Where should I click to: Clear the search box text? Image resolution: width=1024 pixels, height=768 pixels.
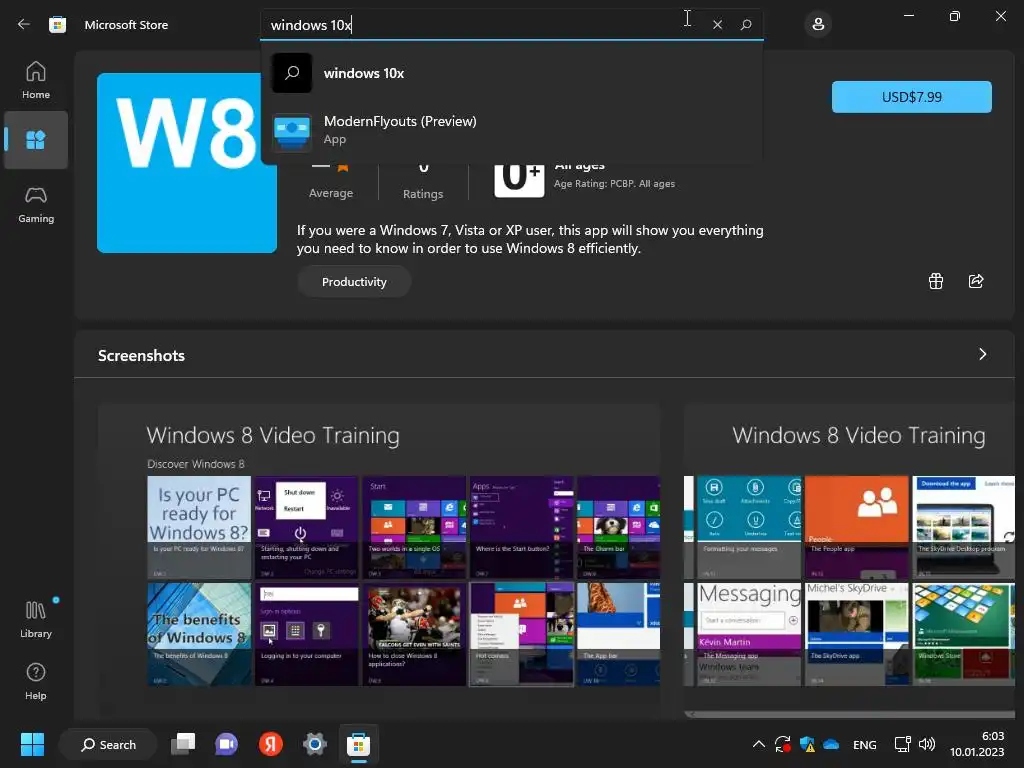coord(717,25)
